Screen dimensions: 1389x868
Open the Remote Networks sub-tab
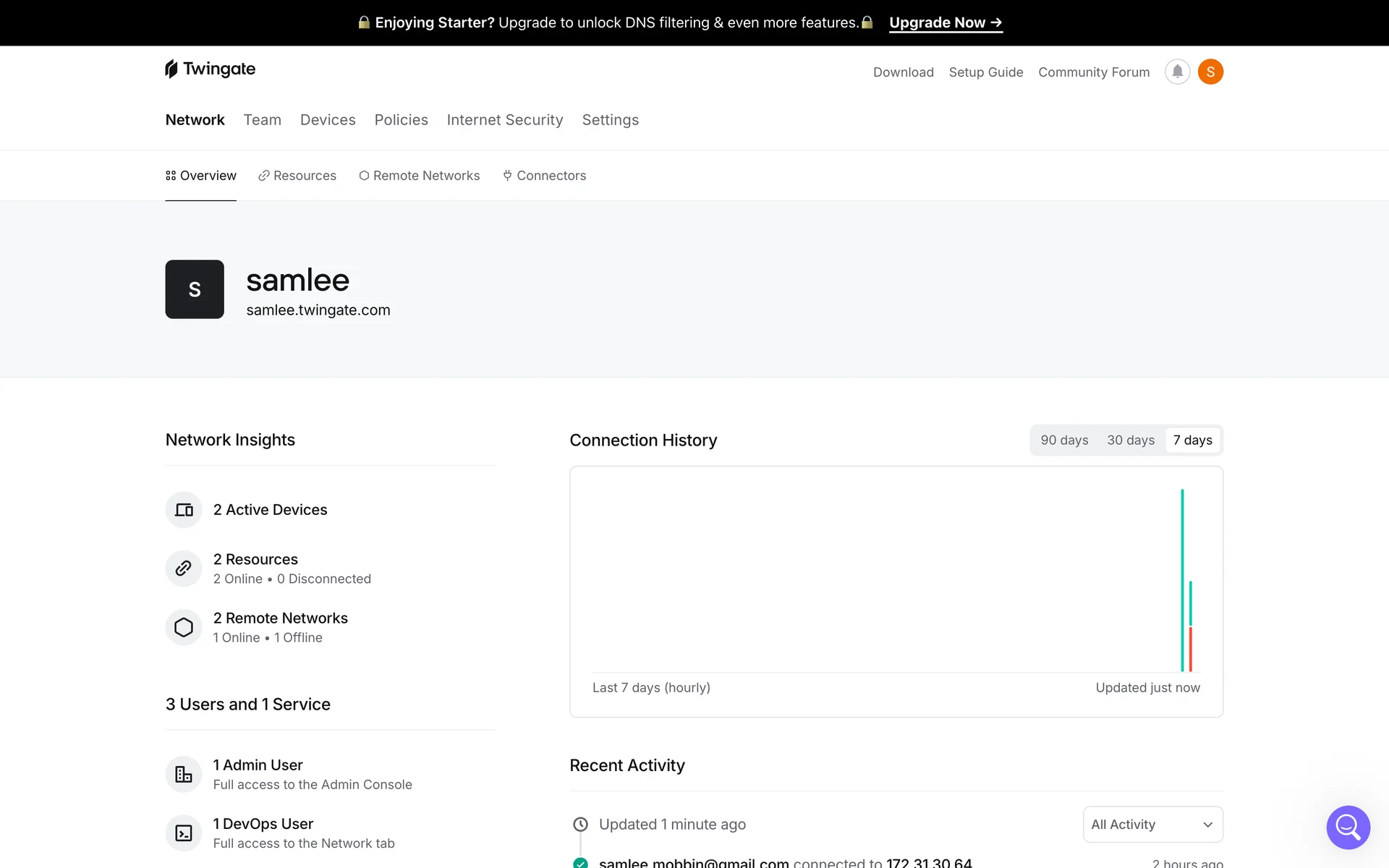click(420, 176)
